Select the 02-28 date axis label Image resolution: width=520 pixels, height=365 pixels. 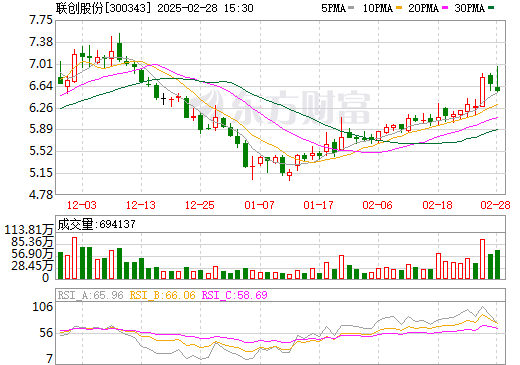pos(495,205)
